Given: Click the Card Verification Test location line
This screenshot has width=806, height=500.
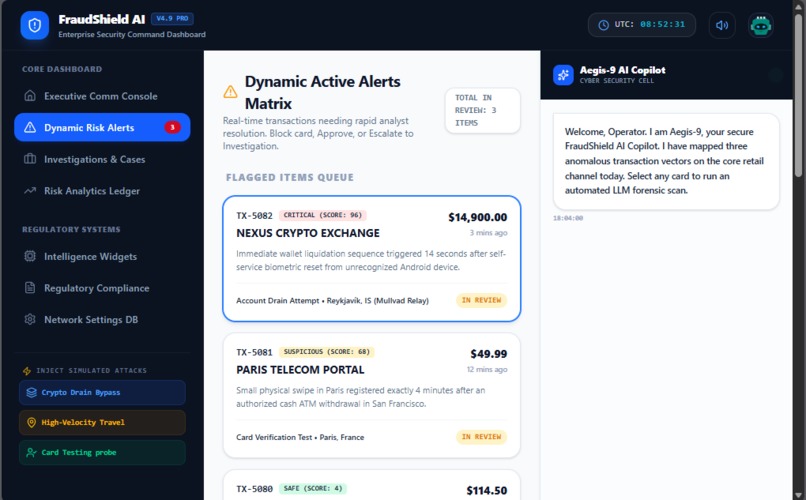Looking at the screenshot, I should [x=300, y=437].
